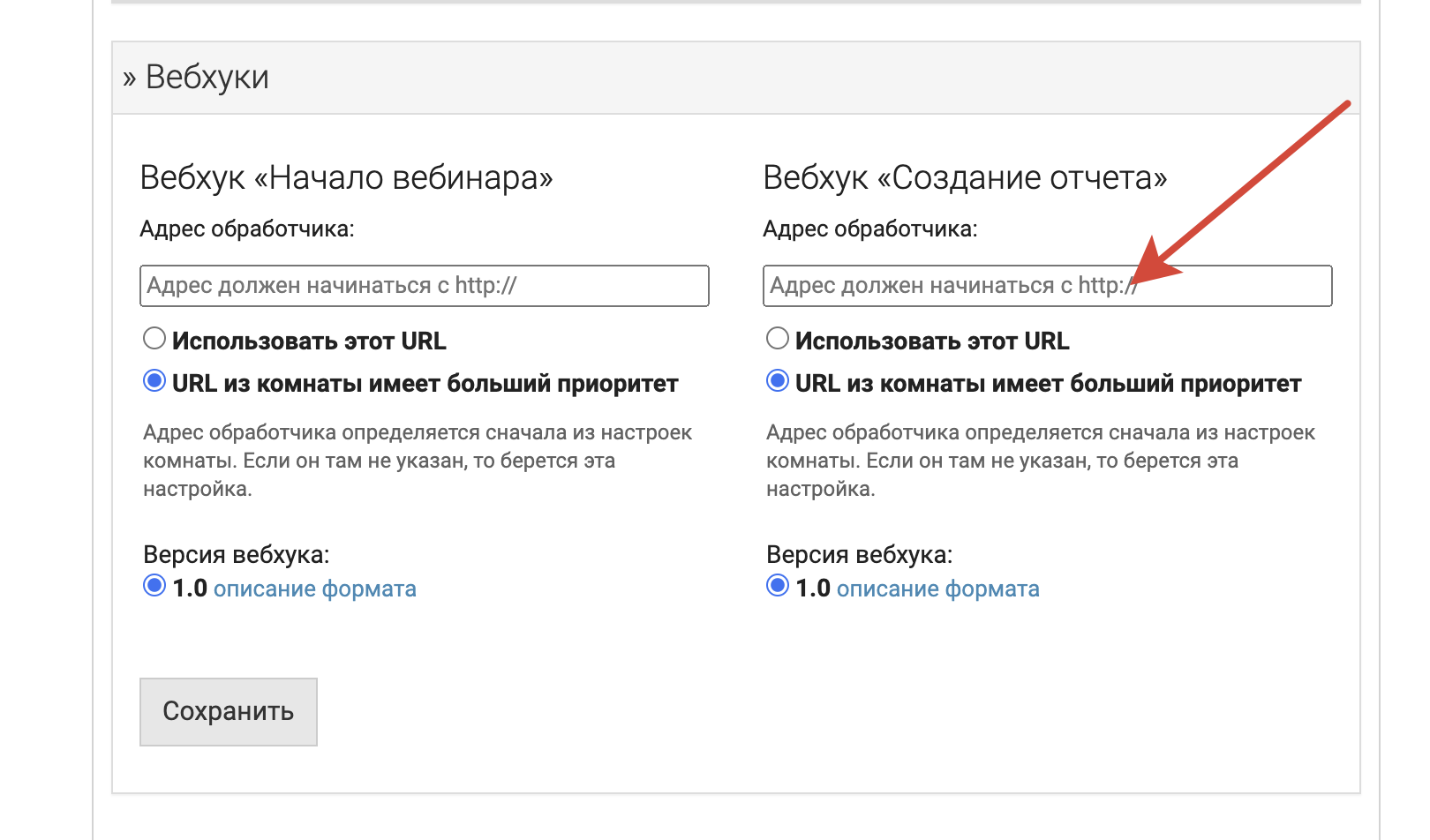Click the «Вебхук «Создание отчета»» heading
This screenshot has height=840, width=1430.
pyautogui.click(x=965, y=178)
